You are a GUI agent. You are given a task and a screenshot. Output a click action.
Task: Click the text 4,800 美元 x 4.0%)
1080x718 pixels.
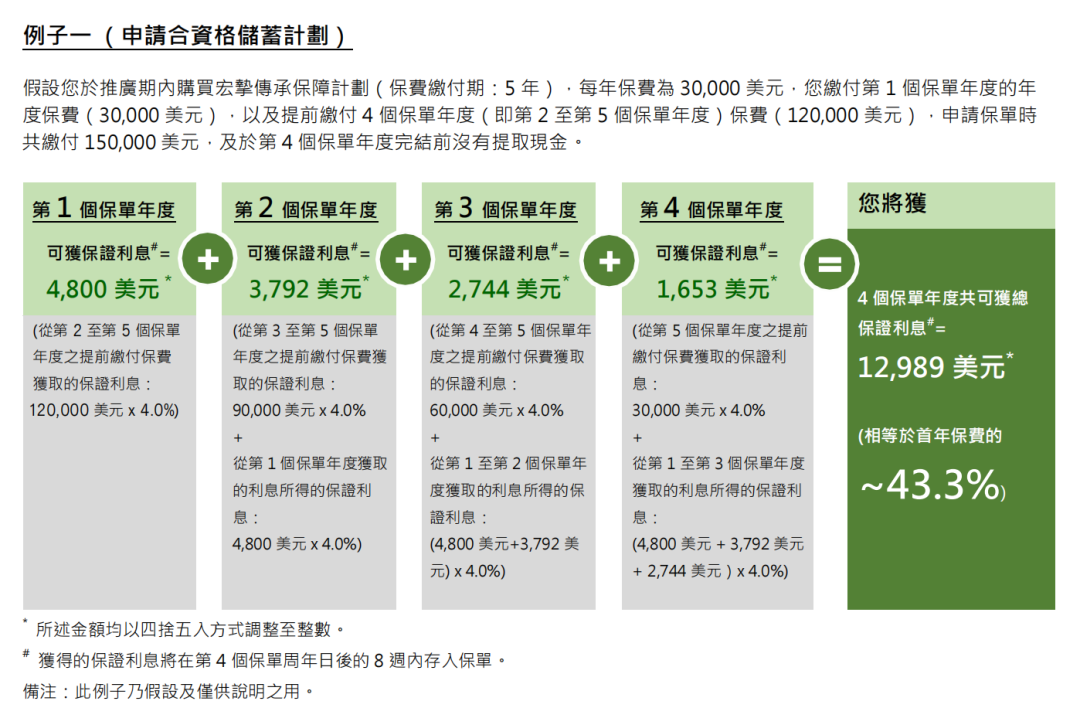(x=297, y=544)
